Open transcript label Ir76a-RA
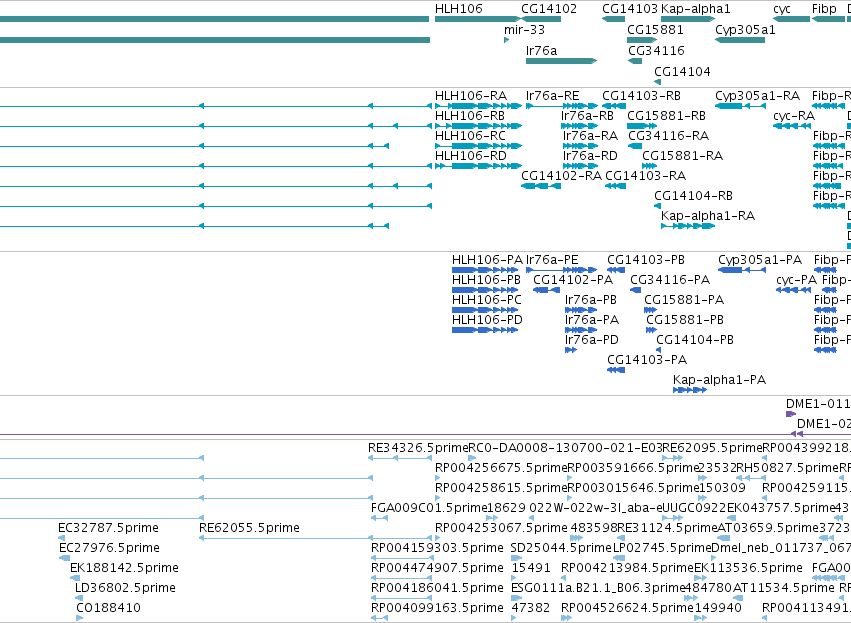Screen dimensions: 851x623 [590, 136]
